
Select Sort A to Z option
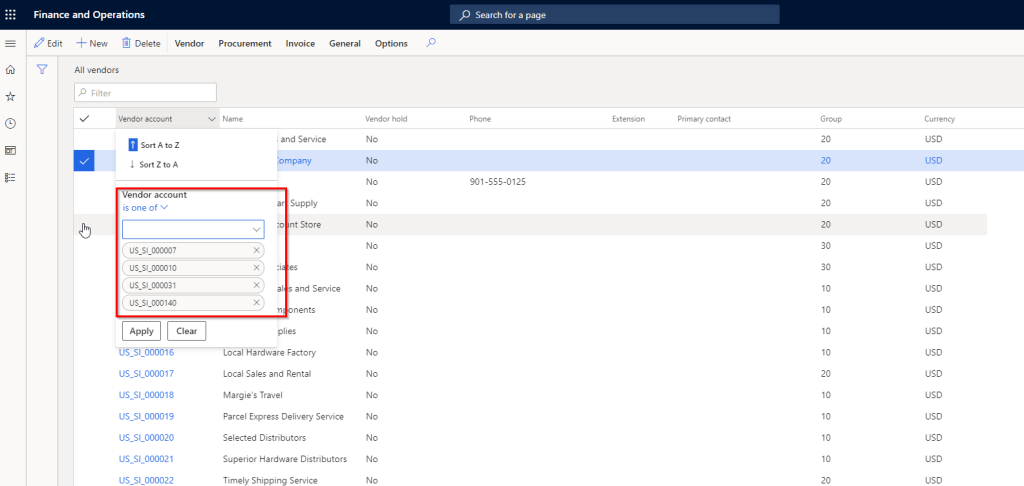pos(159,145)
